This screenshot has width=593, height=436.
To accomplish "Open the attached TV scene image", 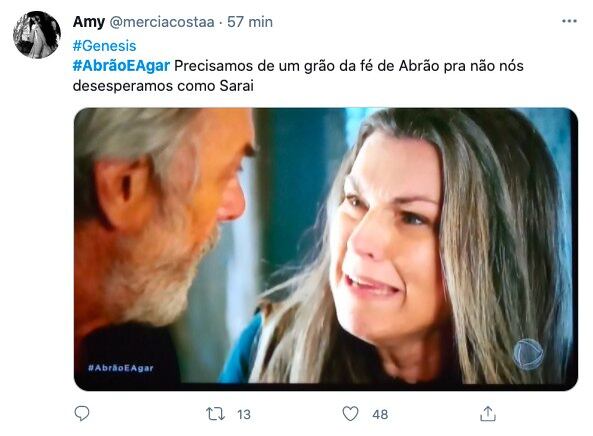I will (x=326, y=249).
